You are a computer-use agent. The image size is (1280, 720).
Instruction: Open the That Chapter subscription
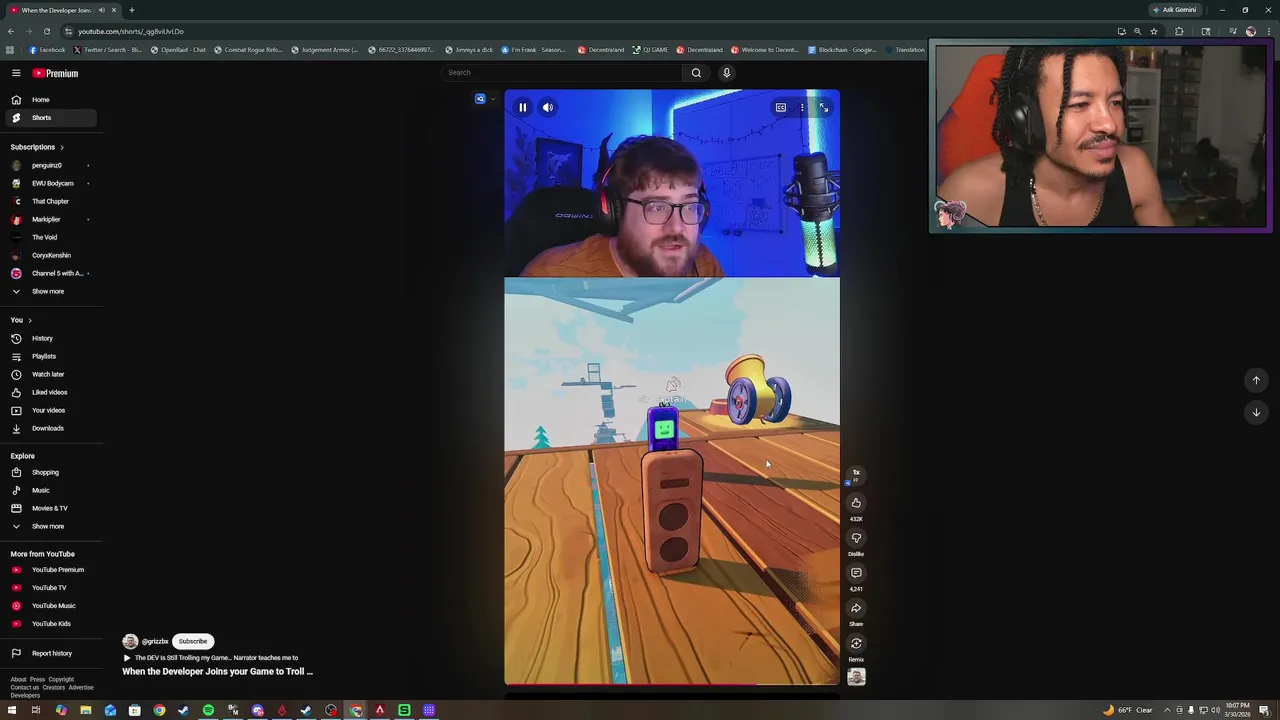coord(49,201)
